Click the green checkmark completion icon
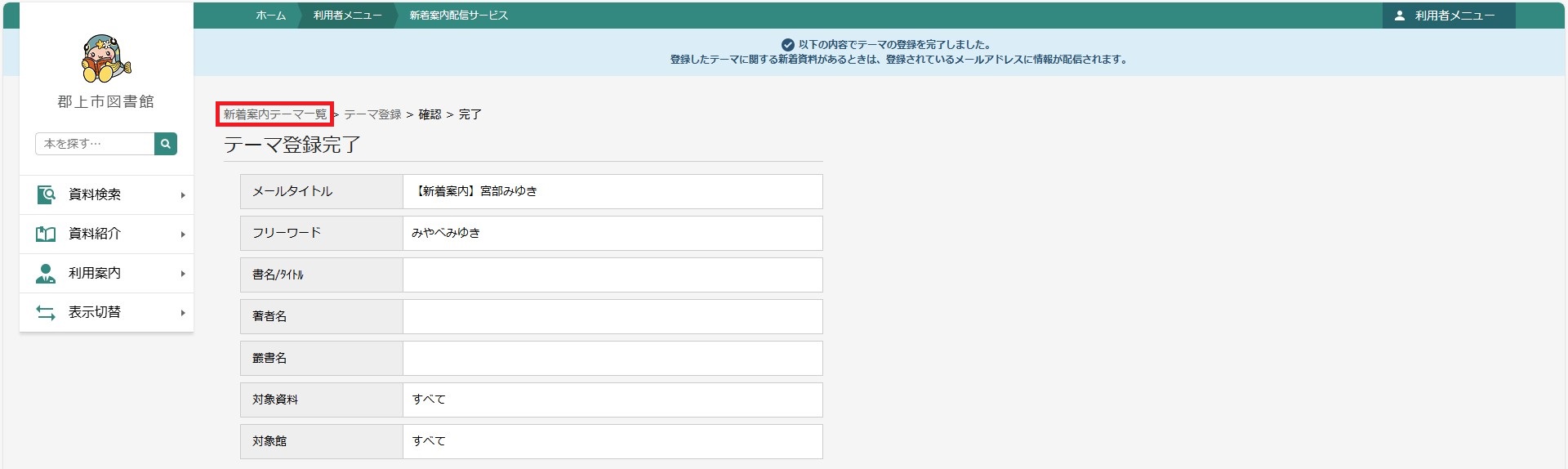Image resolution: width=1568 pixels, height=469 pixels. click(x=788, y=45)
